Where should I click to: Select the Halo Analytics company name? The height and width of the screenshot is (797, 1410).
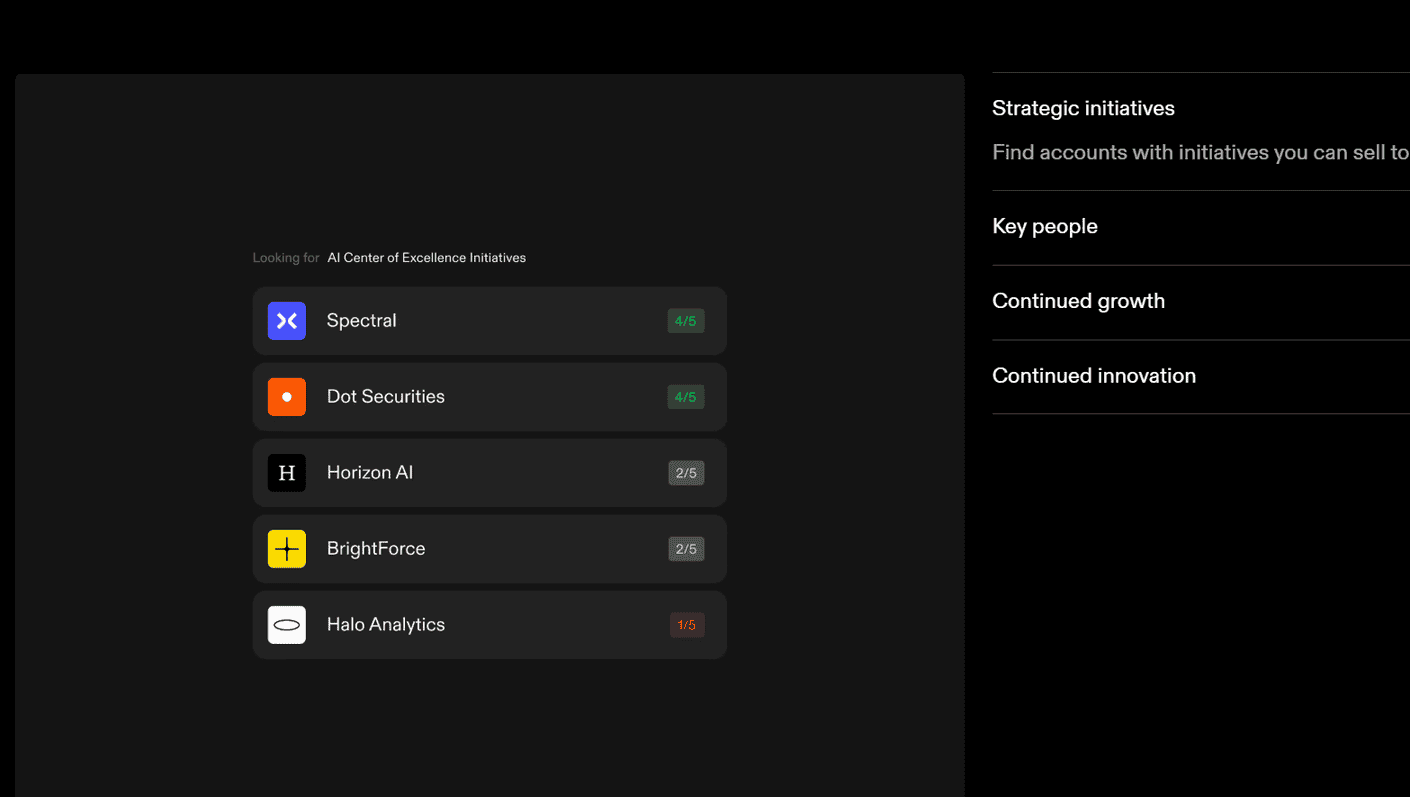[x=385, y=625]
